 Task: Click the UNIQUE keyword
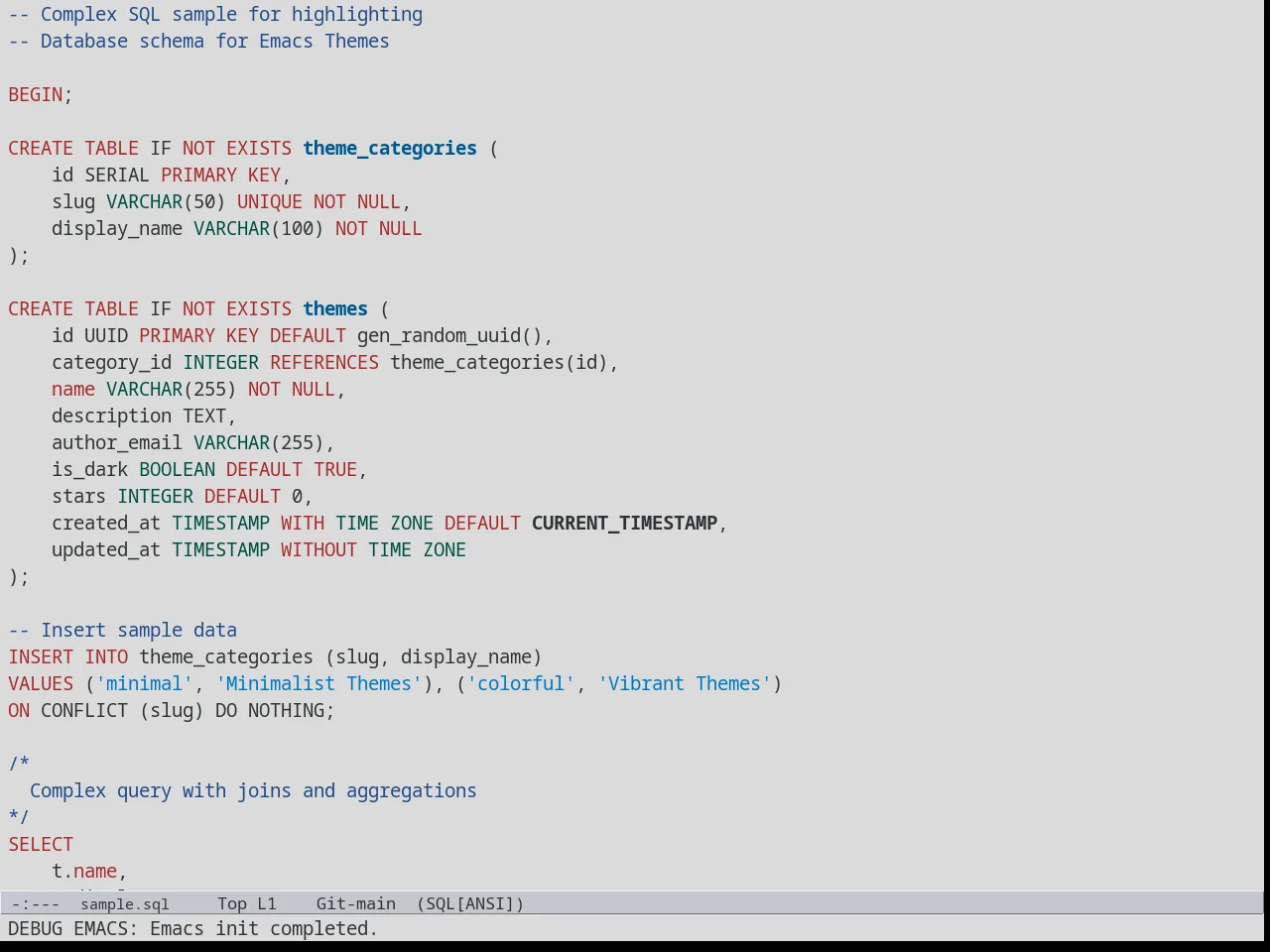click(x=270, y=202)
